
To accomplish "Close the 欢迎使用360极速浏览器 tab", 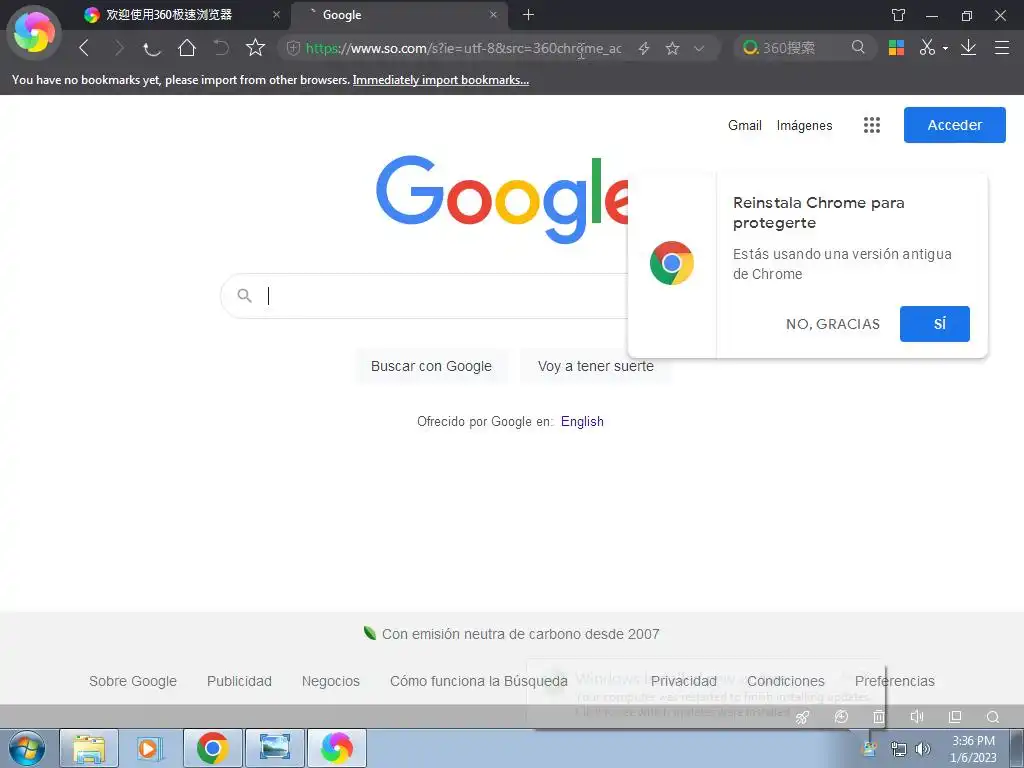I will 276,15.
